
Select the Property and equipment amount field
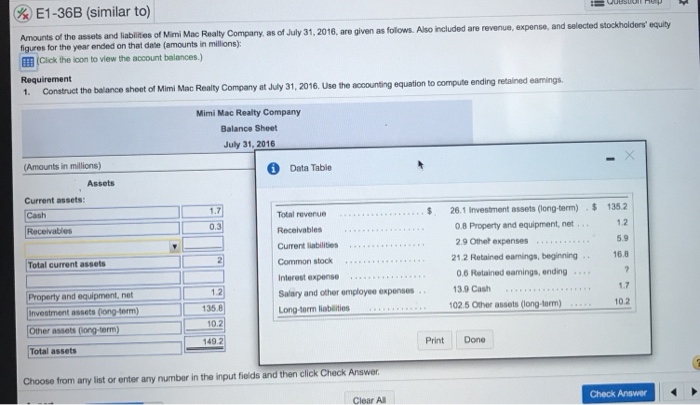coord(203,292)
